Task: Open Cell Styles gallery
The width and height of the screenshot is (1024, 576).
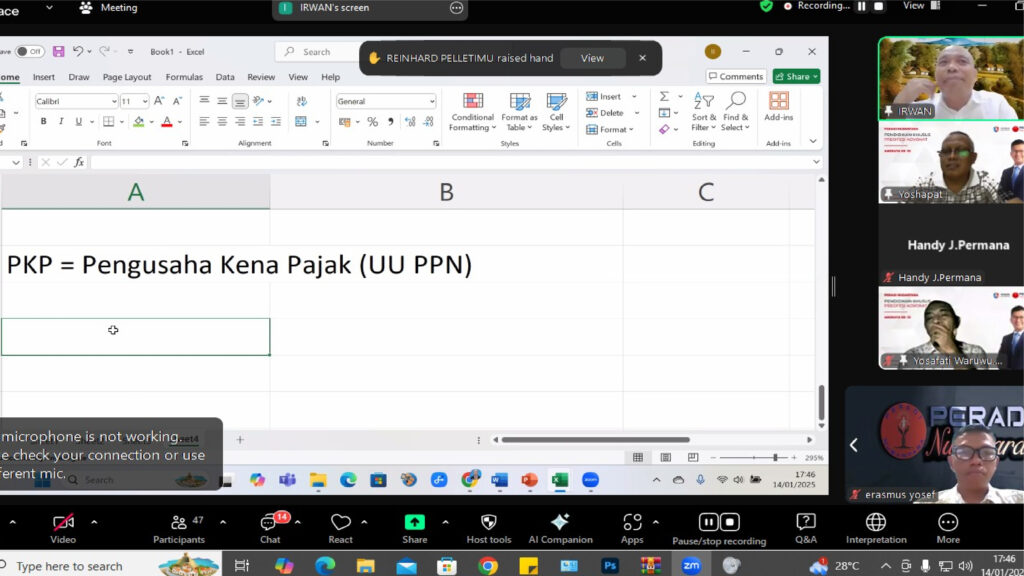Action: point(556,112)
